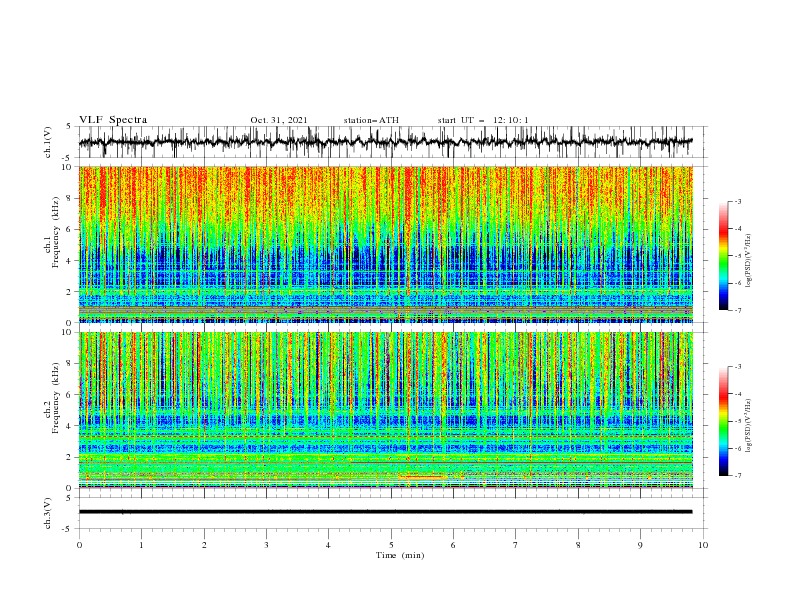Click the '-3' label on ch.1 colorbar
The width and height of the screenshot is (792, 612).
(738, 201)
